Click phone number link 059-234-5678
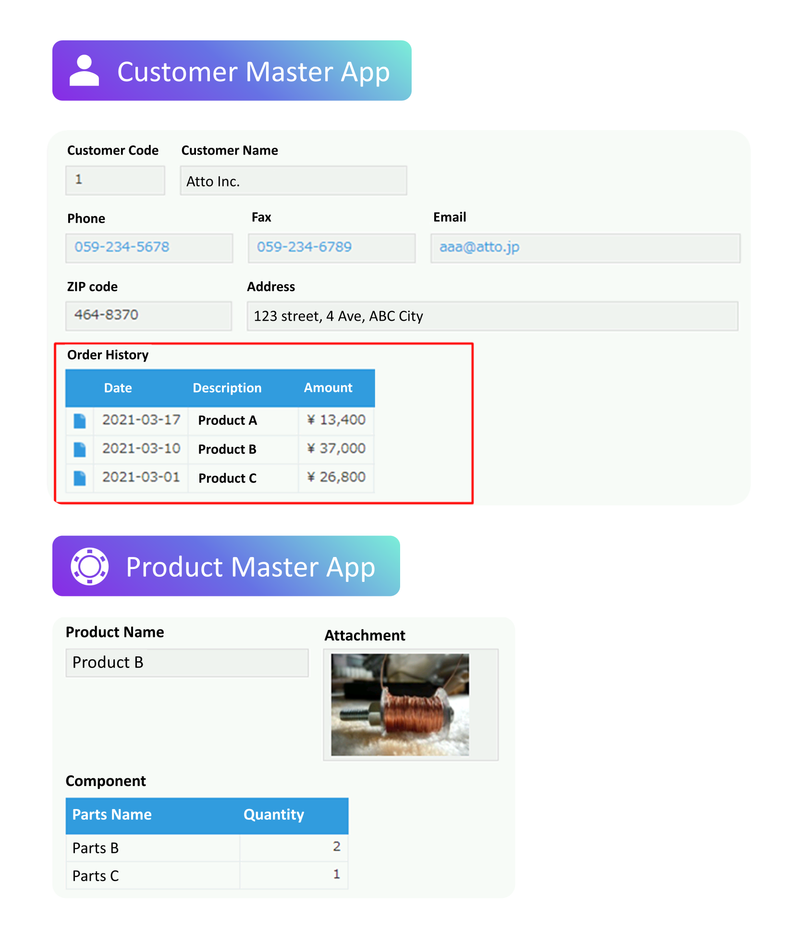 pyautogui.click(x=122, y=247)
